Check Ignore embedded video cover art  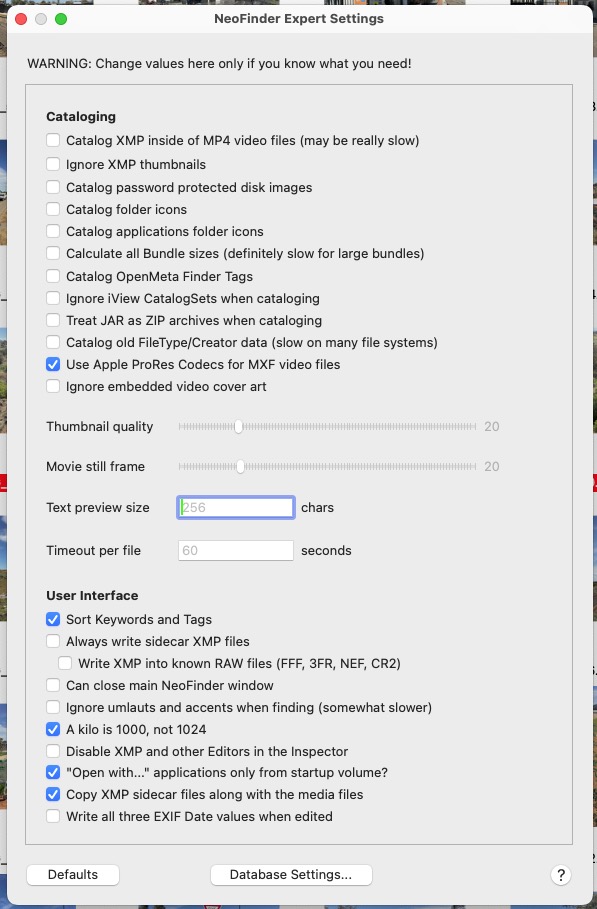(x=52, y=386)
